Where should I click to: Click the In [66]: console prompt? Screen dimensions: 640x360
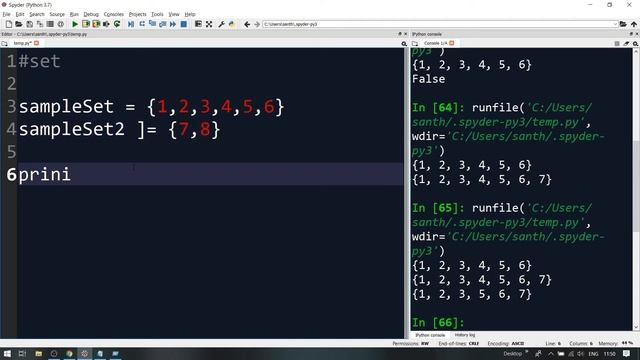438,323
